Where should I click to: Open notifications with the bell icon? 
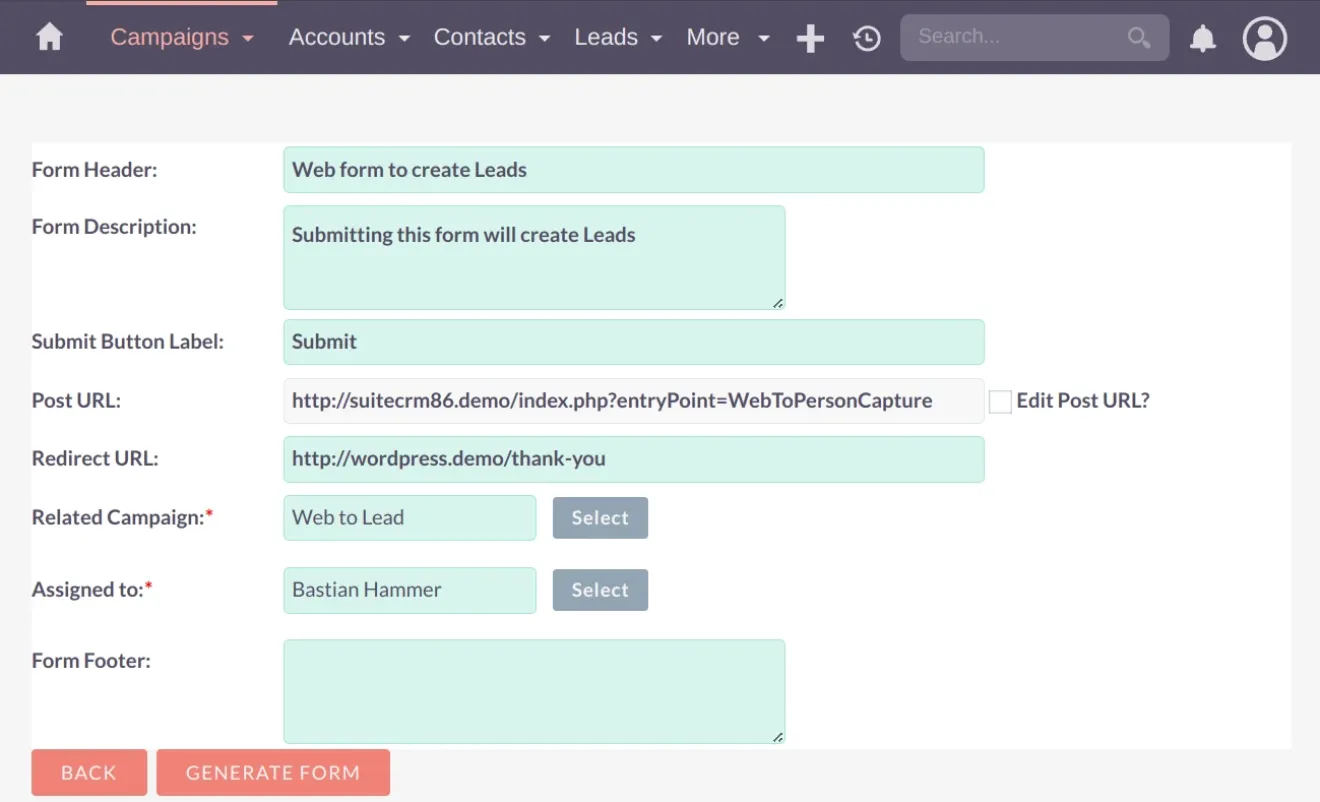point(1202,37)
